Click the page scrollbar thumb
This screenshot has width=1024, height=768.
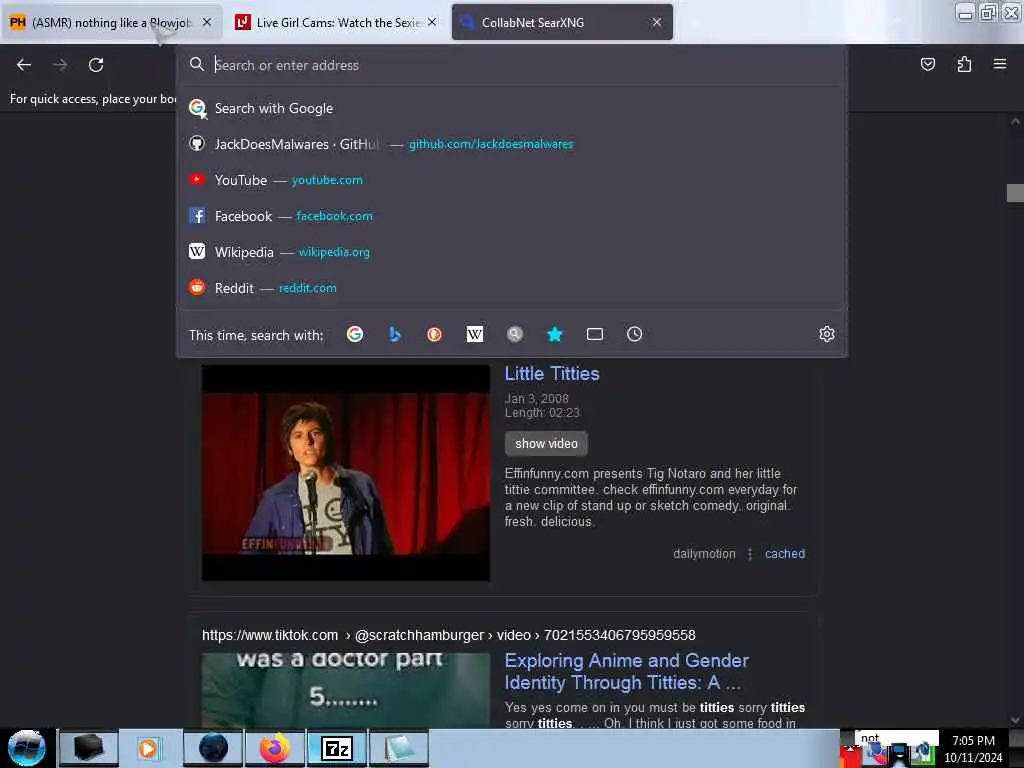click(x=1015, y=193)
